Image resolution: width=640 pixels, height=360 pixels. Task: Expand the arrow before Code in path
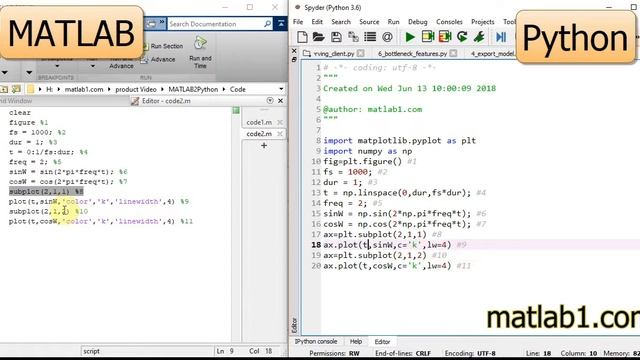tap(224, 89)
